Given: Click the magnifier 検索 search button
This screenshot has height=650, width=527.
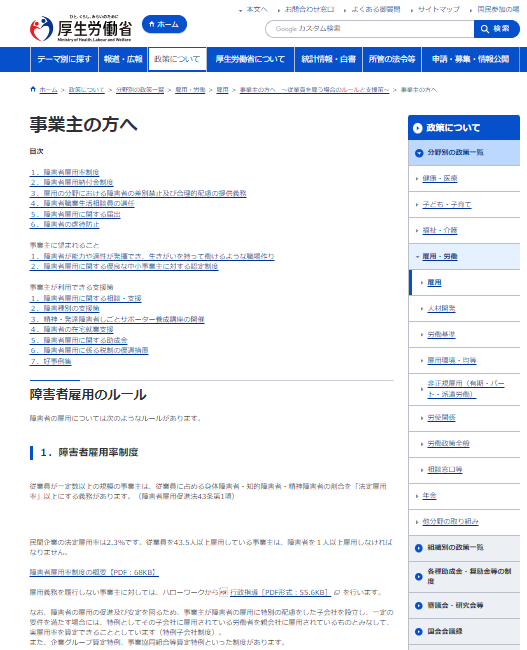Looking at the screenshot, I should [x=496, y=29].
